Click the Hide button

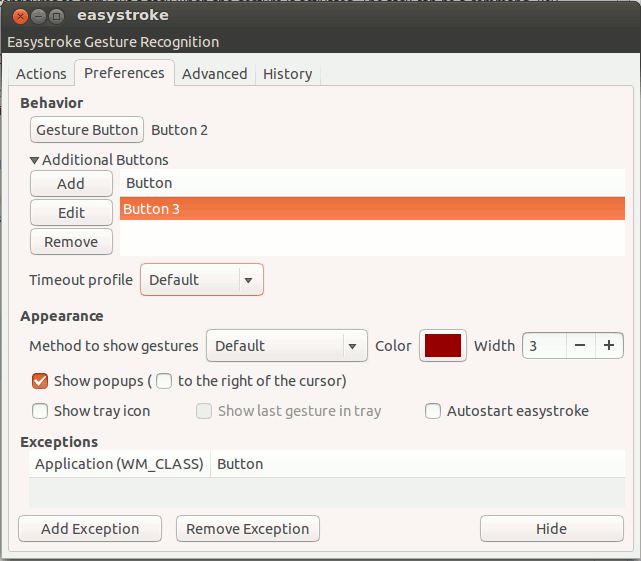point(552,529)
